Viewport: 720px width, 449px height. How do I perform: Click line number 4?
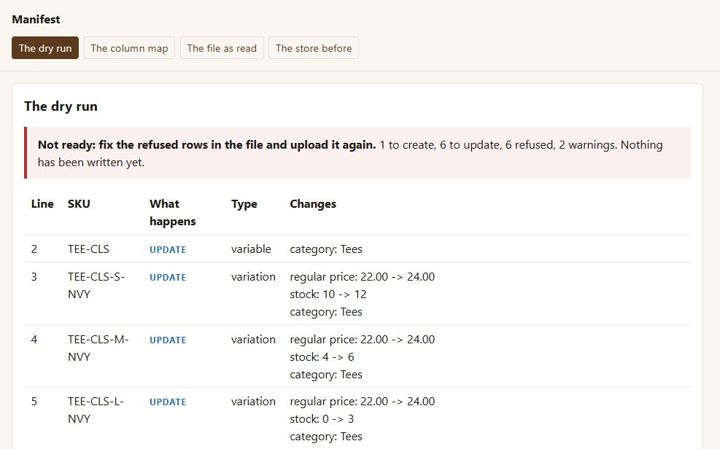pyautogui.click(x=34, y=339)
